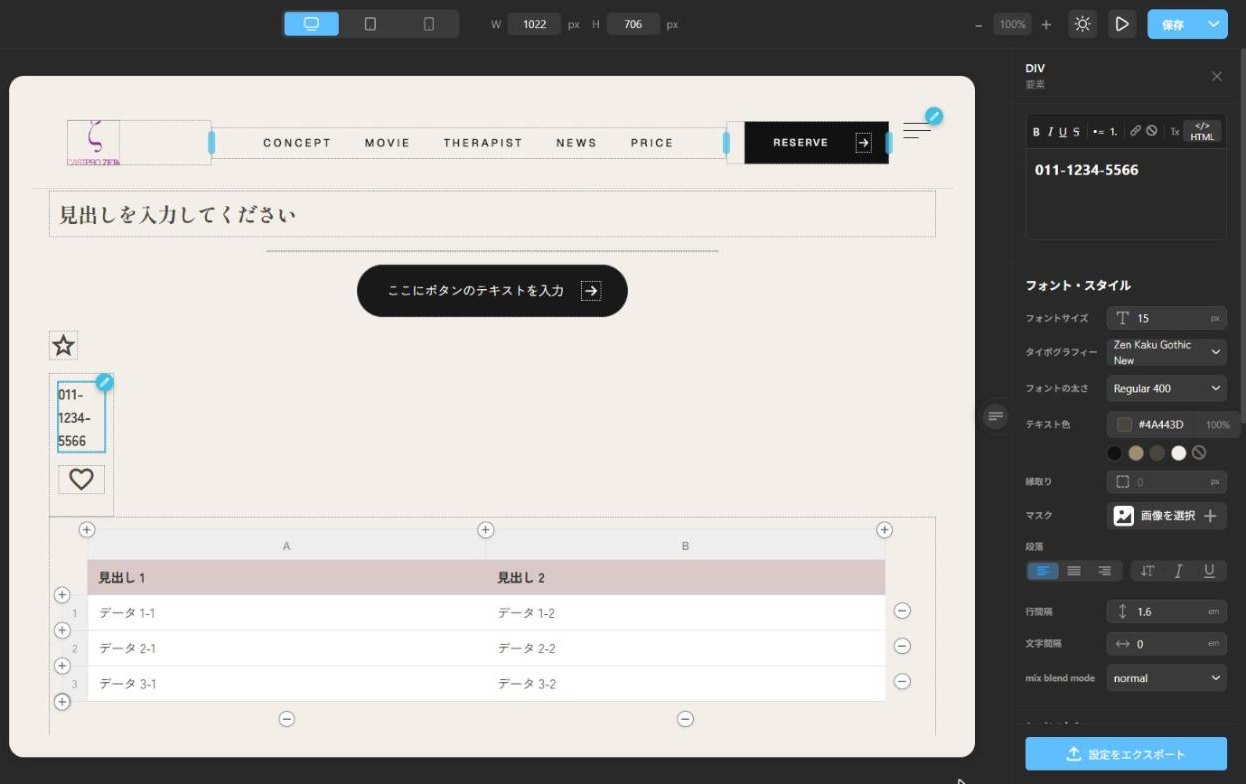Switch to mobile phone preview mode
Screen dimensions: 1246x784
tap(429, 24)
